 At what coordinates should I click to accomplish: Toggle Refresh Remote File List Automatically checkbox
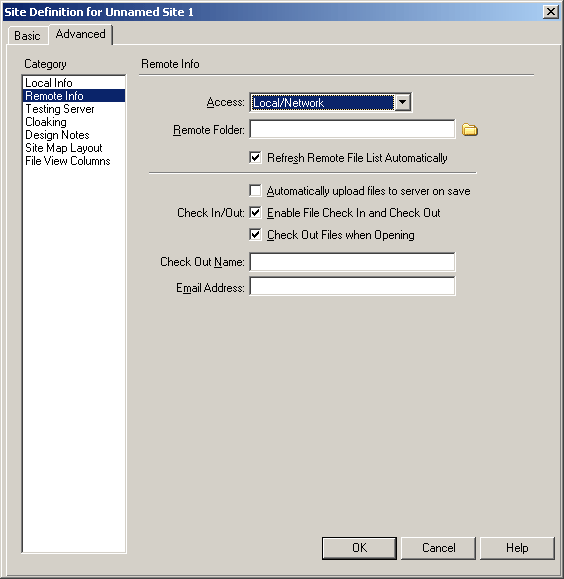click(255, 158)
